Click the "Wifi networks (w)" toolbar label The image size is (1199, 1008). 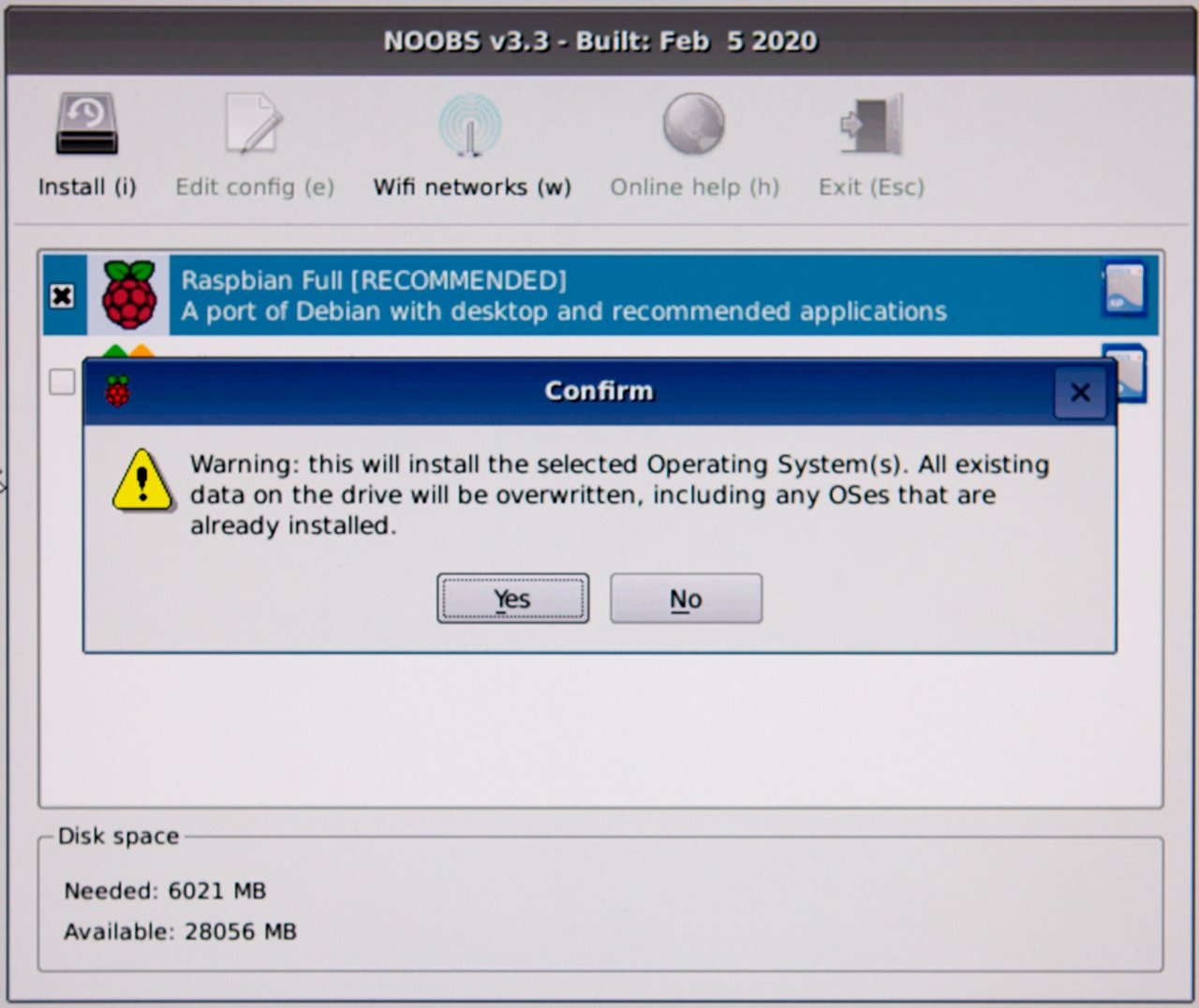[x=472, y=187]
